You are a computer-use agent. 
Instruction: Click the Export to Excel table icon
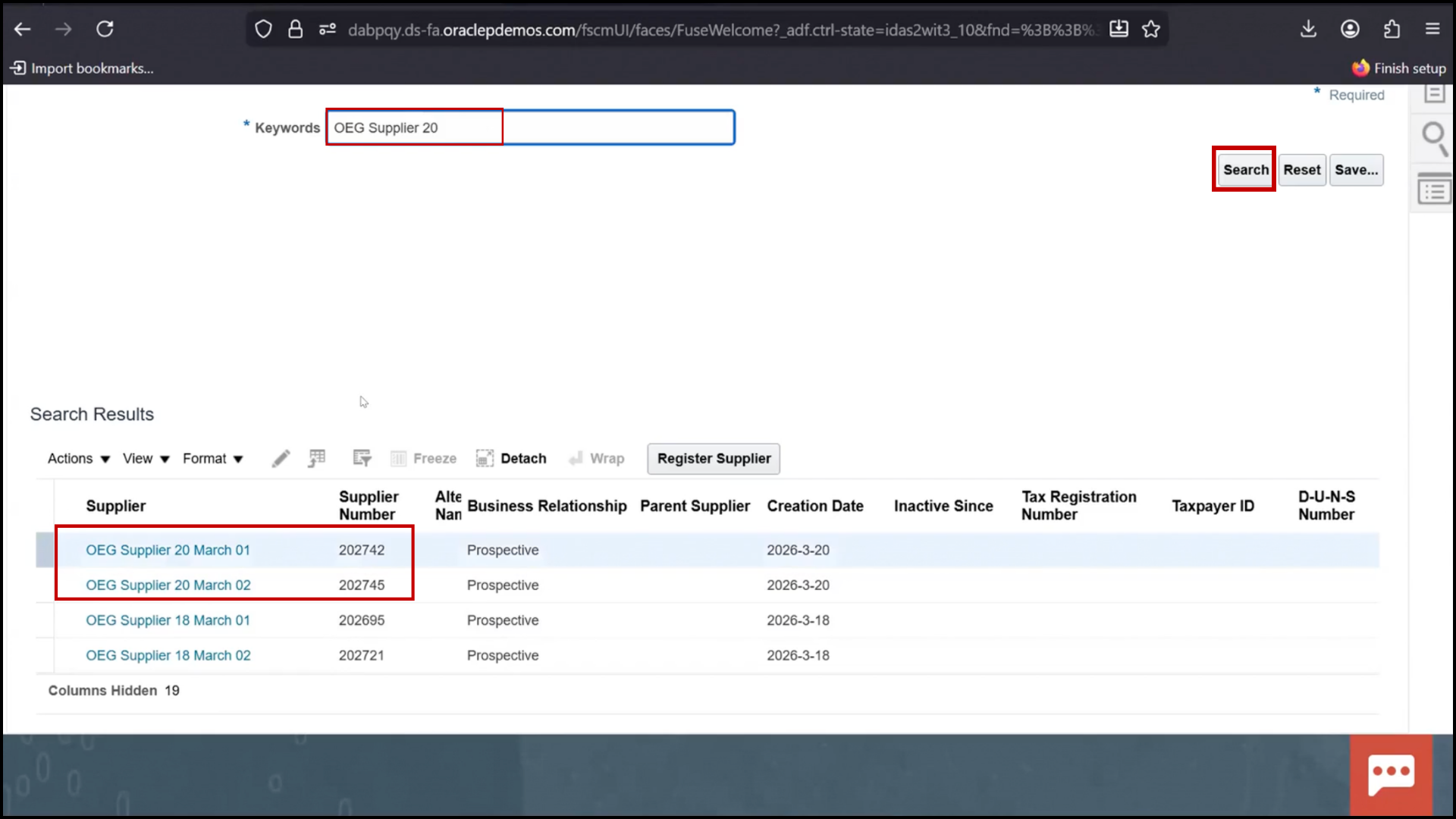[x=317, y=458]
